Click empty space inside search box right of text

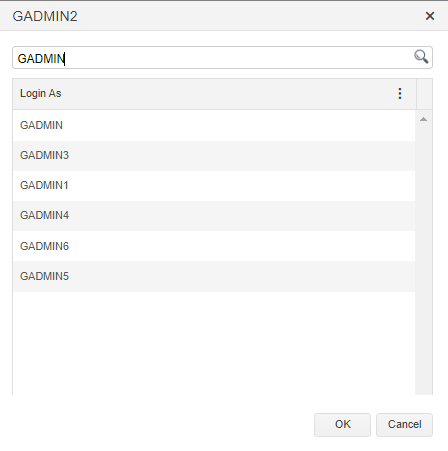pyautogui.click(x=238, y=58)
